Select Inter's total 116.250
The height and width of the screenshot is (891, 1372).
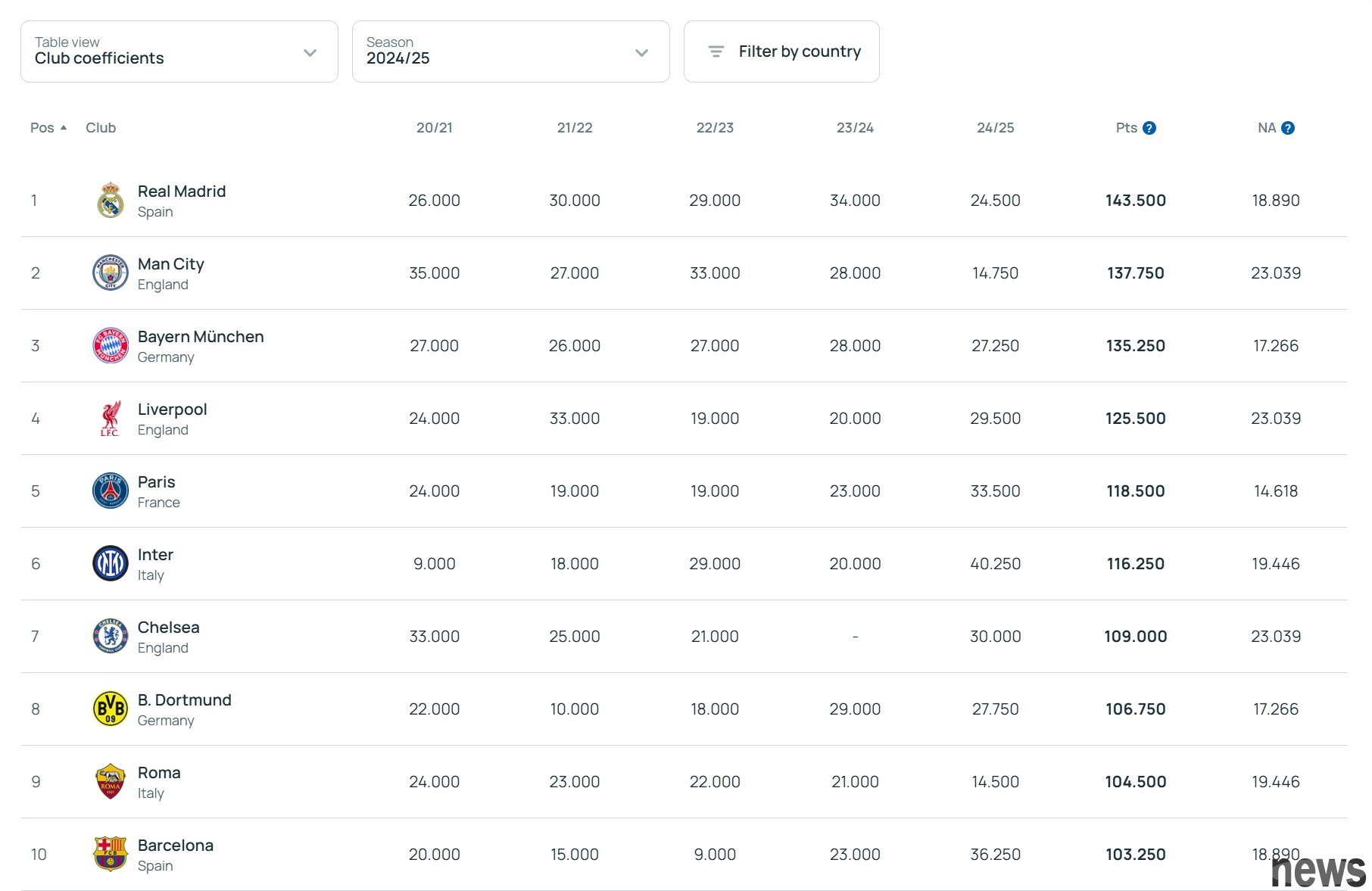click(1136, 564)
